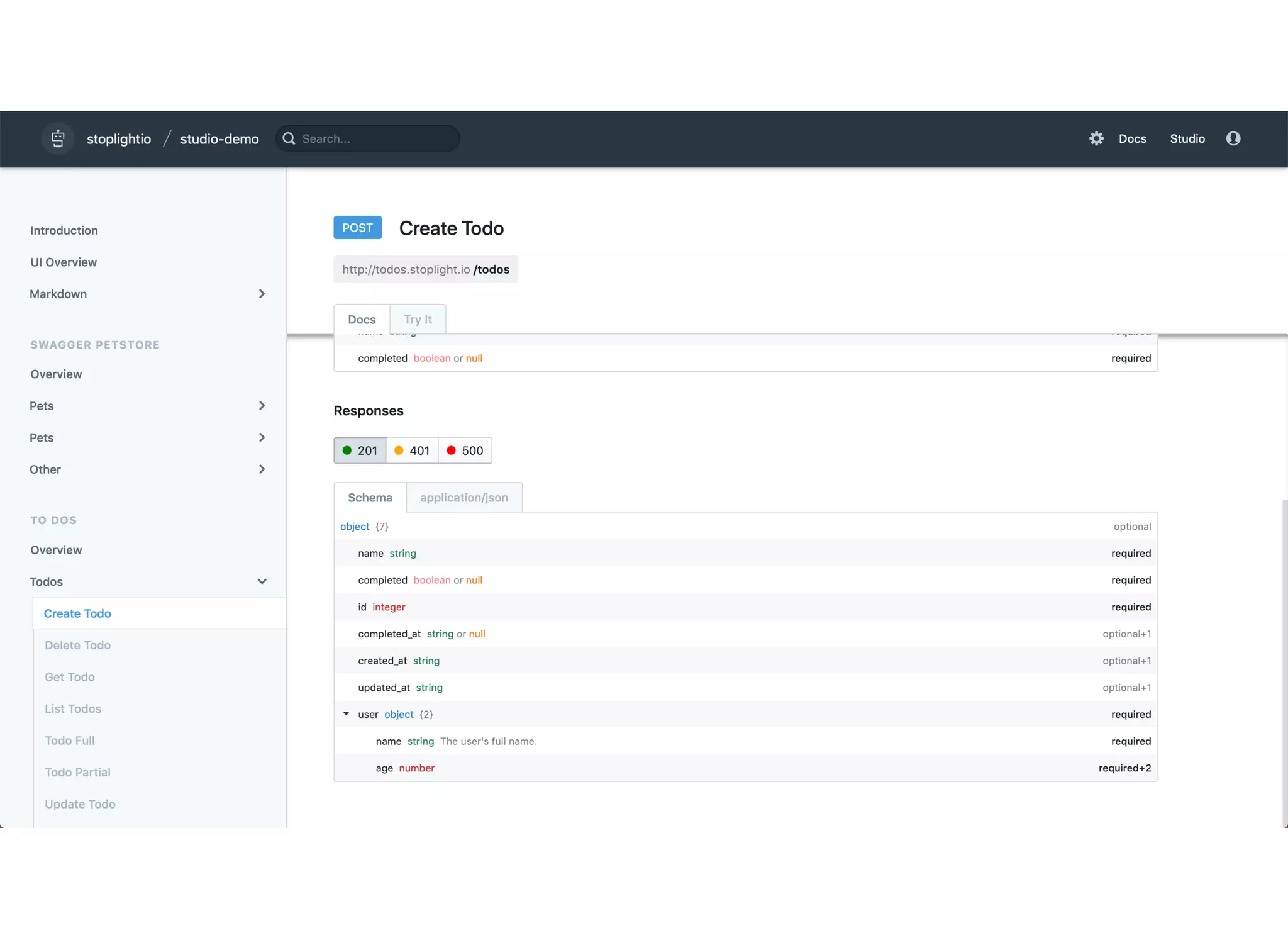Expand the Markdown sidebar section
Image resolution: width=1288 pixels, height=940 pixels.
coord(262,294)
